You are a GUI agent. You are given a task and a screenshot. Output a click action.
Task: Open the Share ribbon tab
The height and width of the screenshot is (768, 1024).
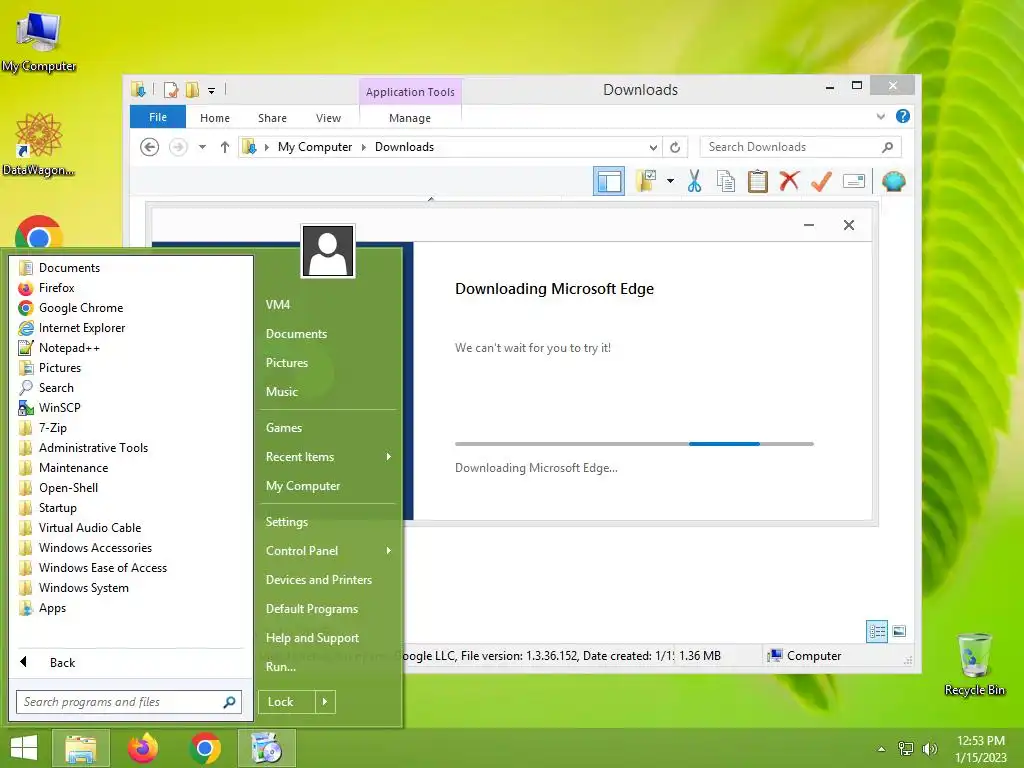[x=272, y=118]
